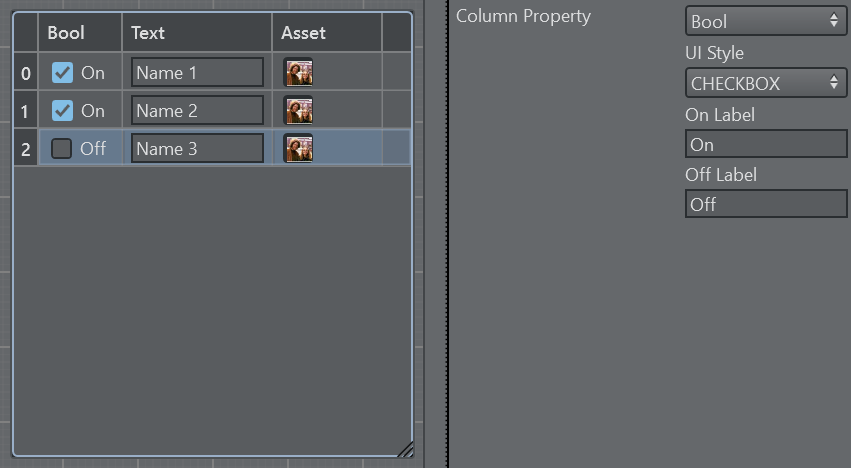Click asset thumbnail in row 2
Image resolution: width=851 pixels, height=468 pixels.
298,148
